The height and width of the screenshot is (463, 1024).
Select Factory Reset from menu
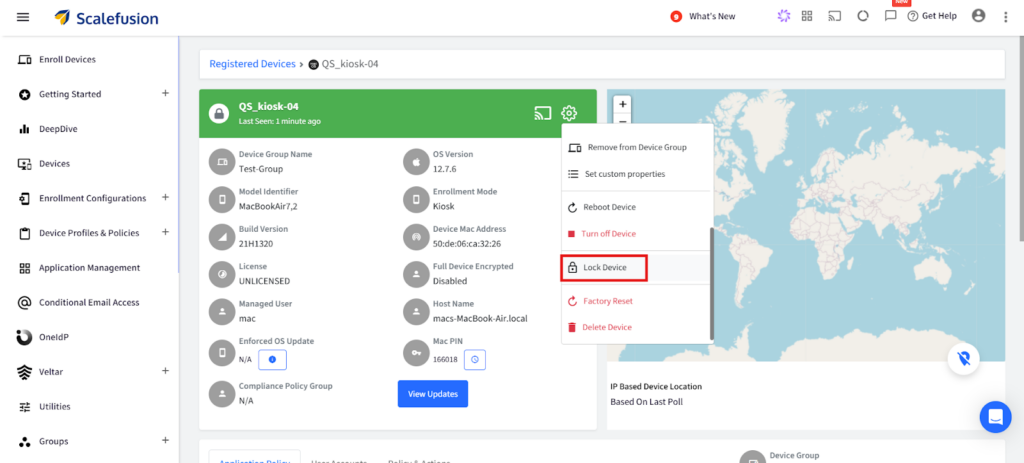tap(635, 301)
